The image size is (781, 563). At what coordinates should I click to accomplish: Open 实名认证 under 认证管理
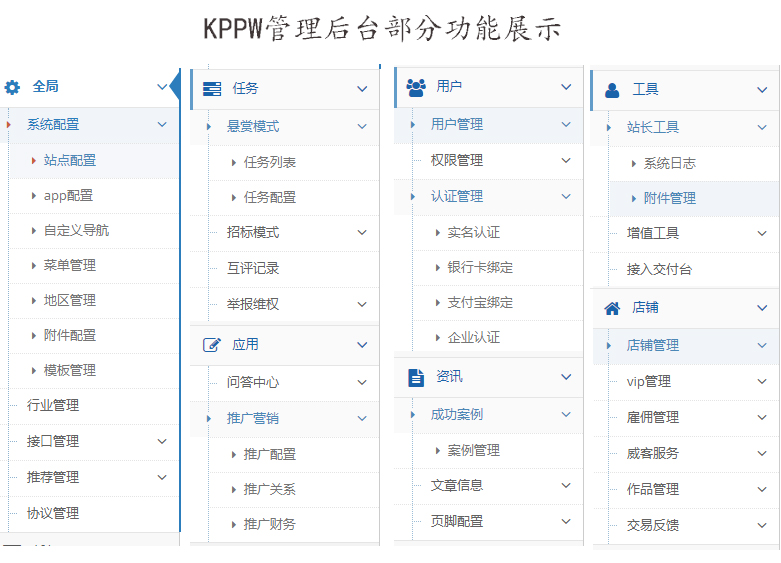(473, 232)
